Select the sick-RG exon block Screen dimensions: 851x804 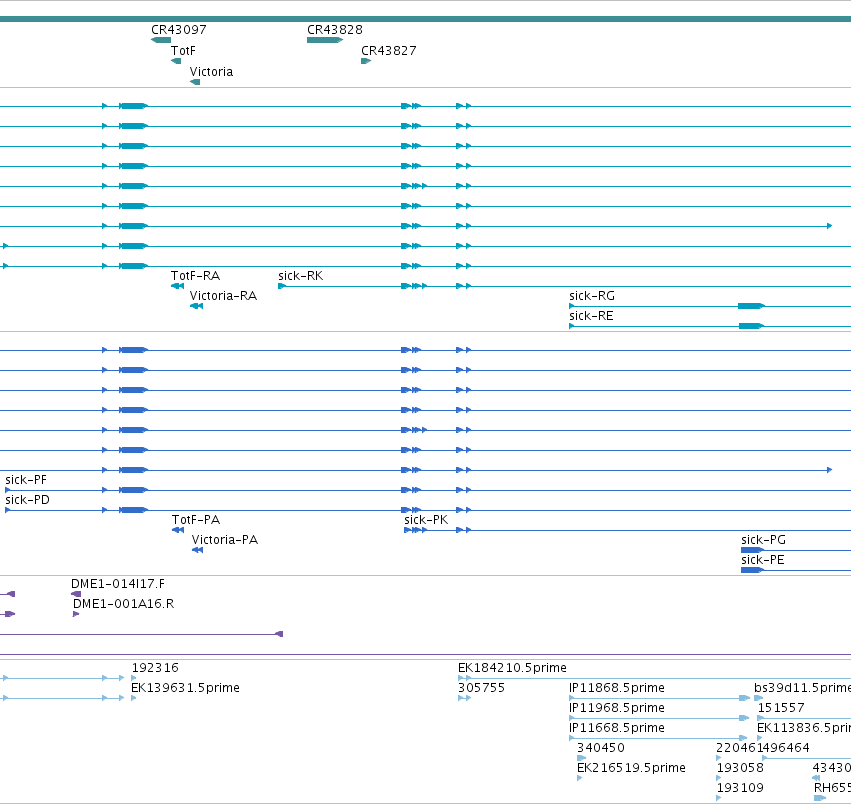tap(751, 306)
